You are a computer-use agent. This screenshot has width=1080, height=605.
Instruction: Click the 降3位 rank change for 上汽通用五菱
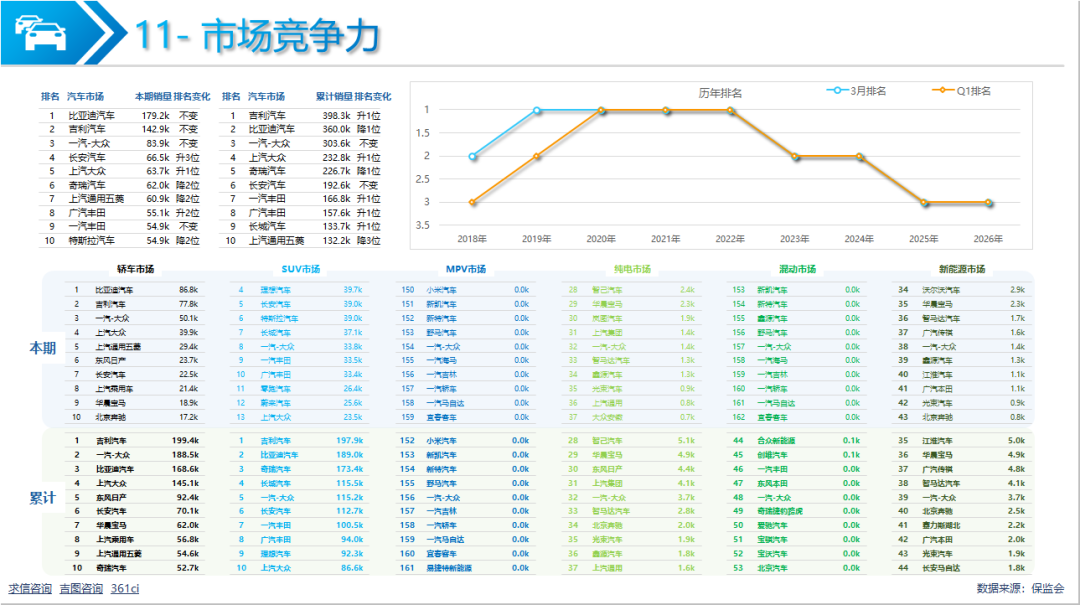tap(368, 240)
